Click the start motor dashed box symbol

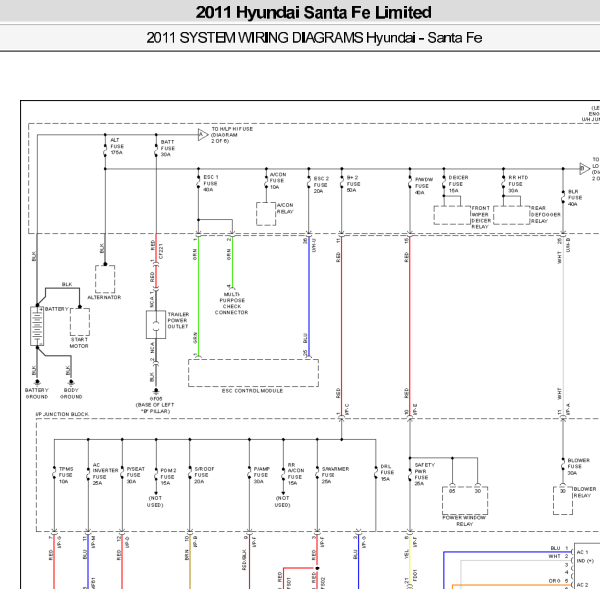click(x=80, y=322)
